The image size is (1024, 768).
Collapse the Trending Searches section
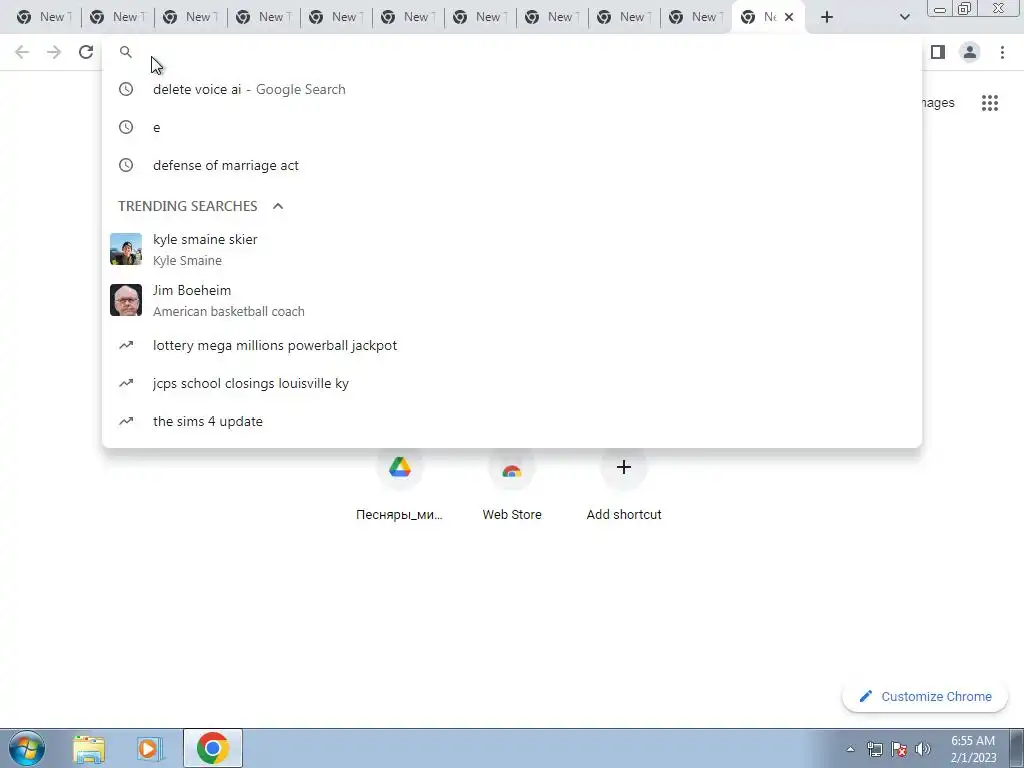[x=278, y=206]
